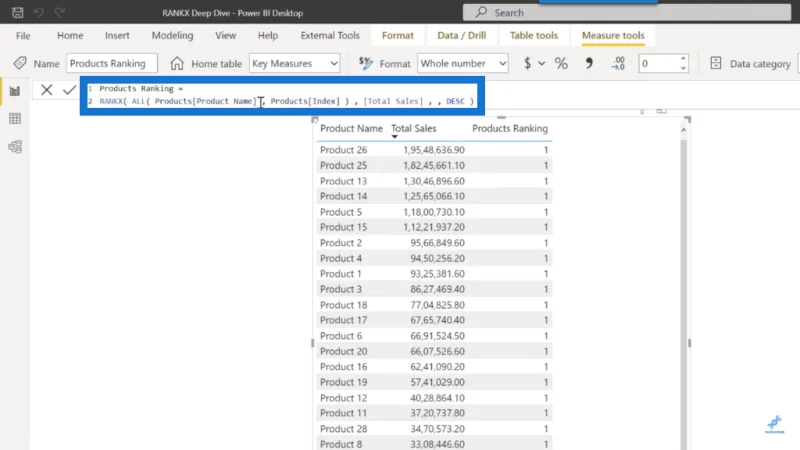800x450 pixels.
Task: Click the table visual focus mode icon
Action: (661, 111)
